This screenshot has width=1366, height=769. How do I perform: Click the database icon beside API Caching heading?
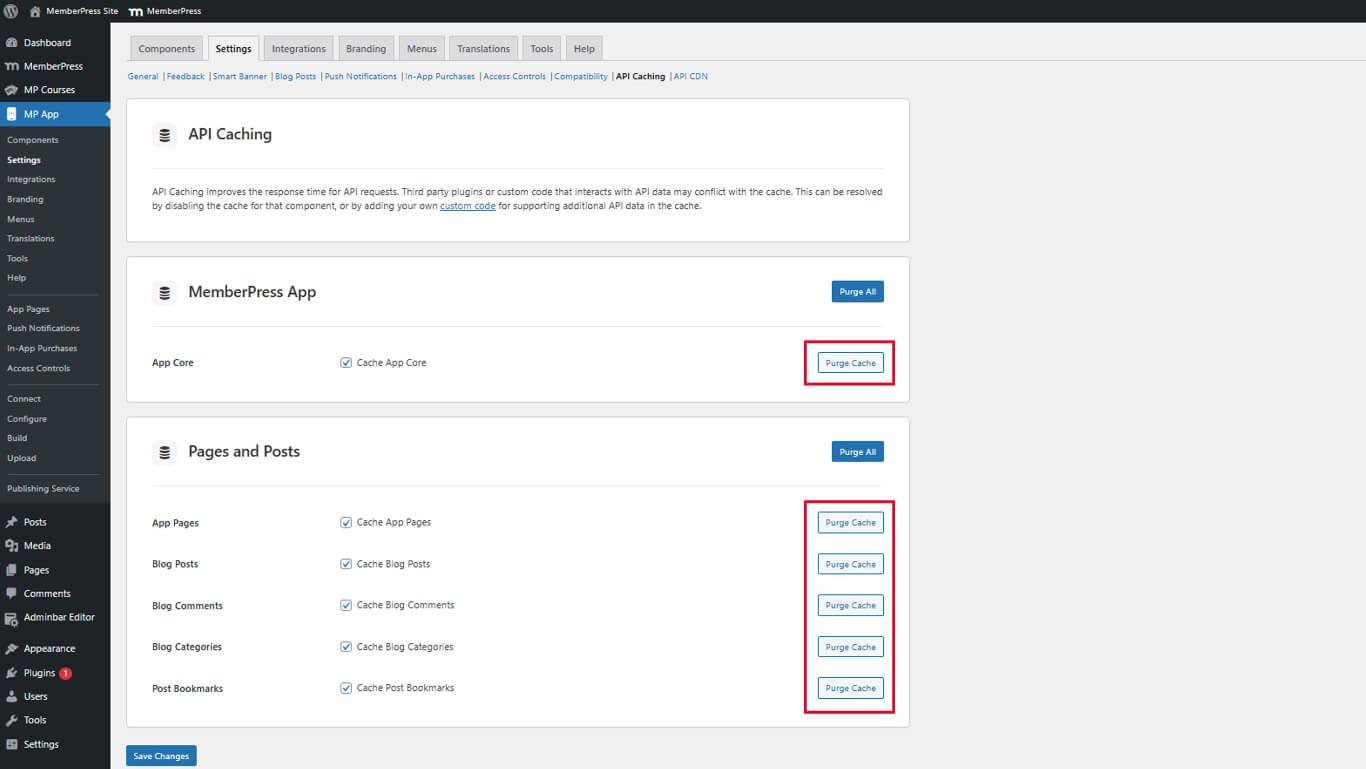pyautogui.click(x=164, y=133)
